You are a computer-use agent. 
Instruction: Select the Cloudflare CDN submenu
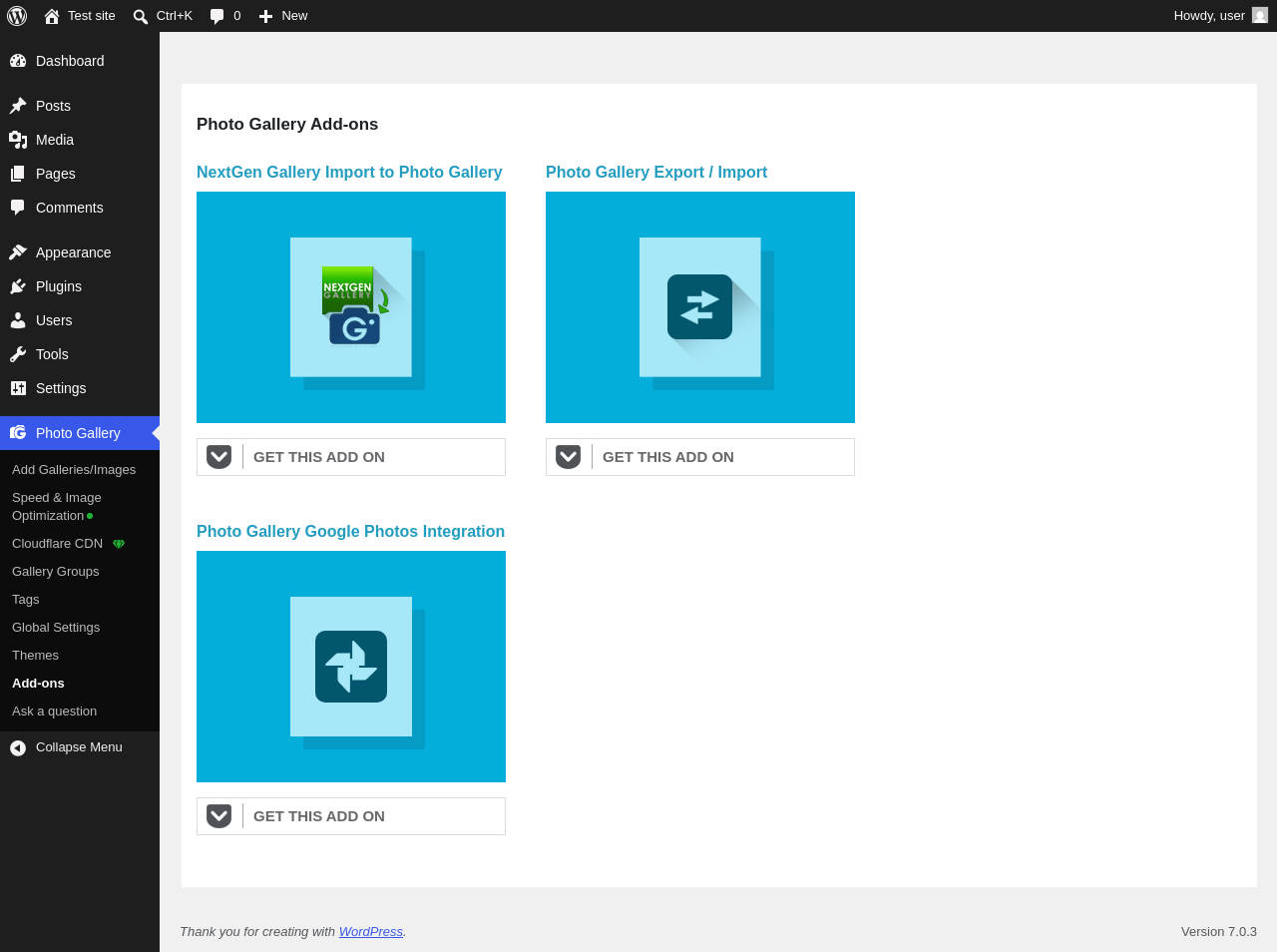80,544
